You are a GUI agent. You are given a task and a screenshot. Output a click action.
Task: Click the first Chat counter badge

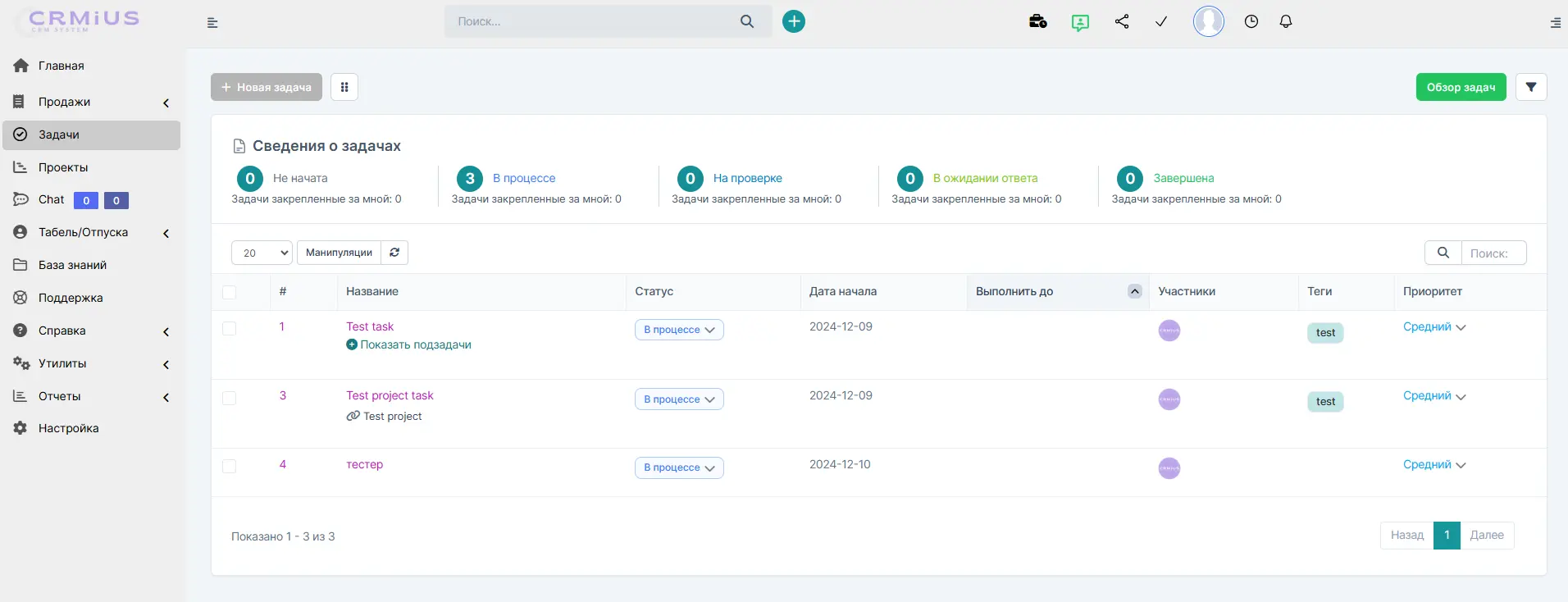click(86, 200)
